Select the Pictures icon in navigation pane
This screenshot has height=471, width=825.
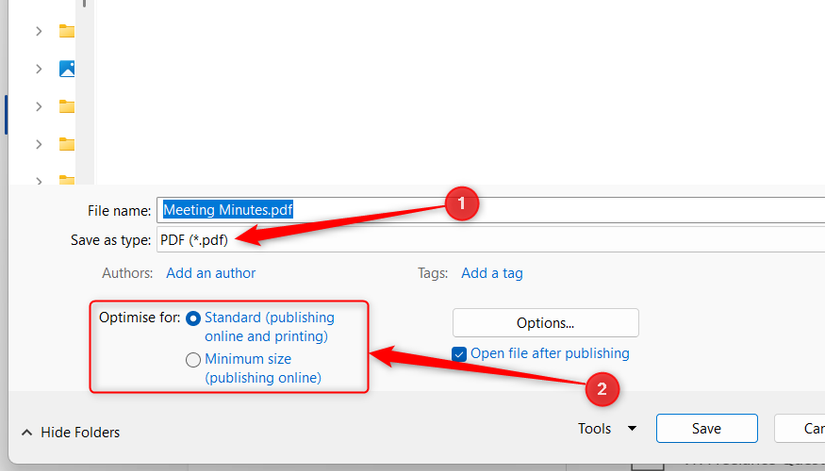tap(67, 69)
